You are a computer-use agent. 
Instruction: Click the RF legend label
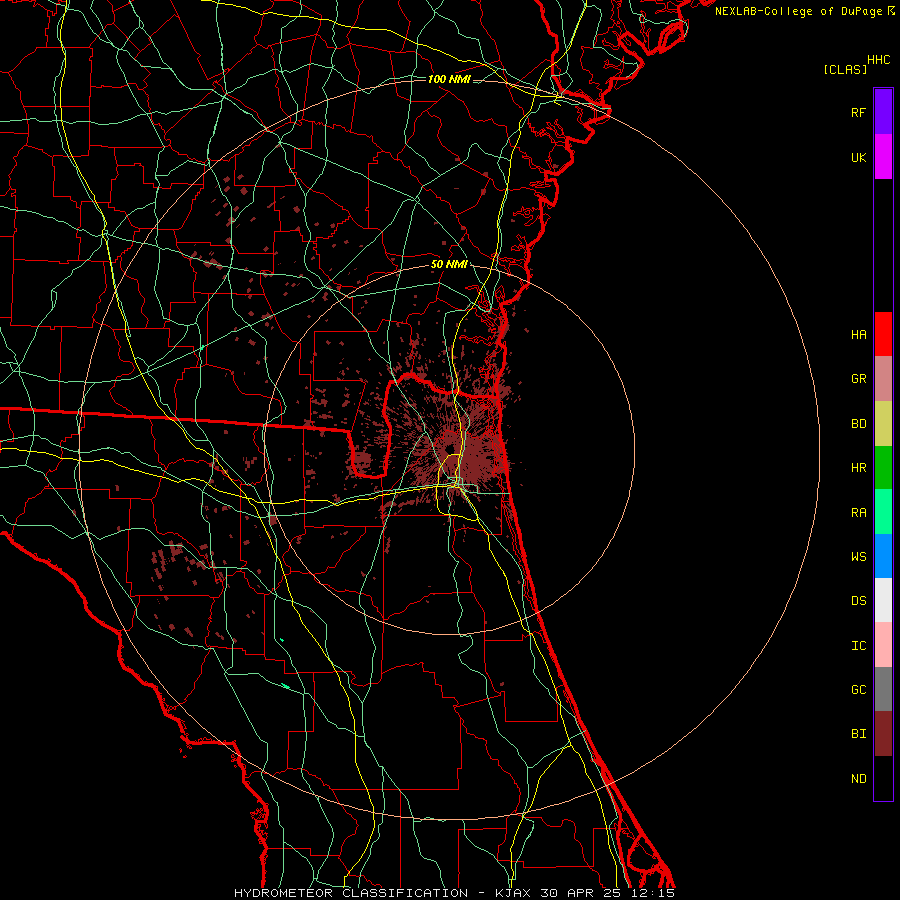click(858, 112)
